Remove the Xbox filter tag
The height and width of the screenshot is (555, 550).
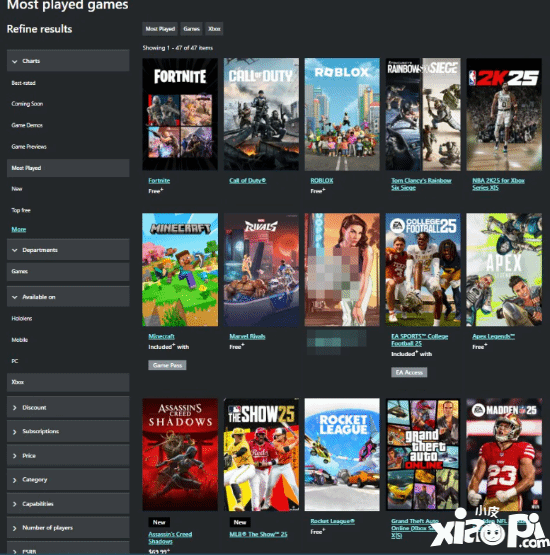214,29
